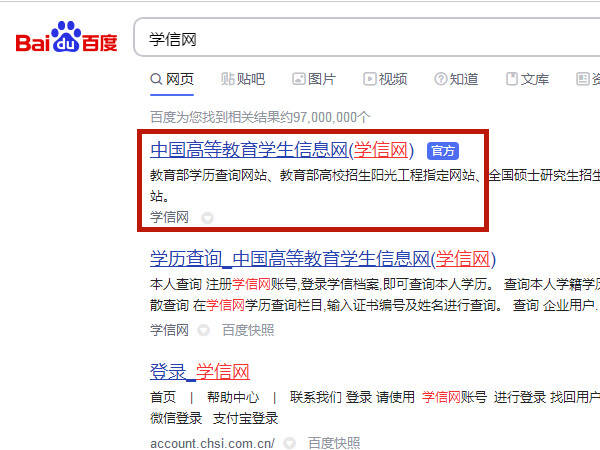The image size is (600, 450).
Task: Click the document icon beside 文库
Action: (512, 79)
